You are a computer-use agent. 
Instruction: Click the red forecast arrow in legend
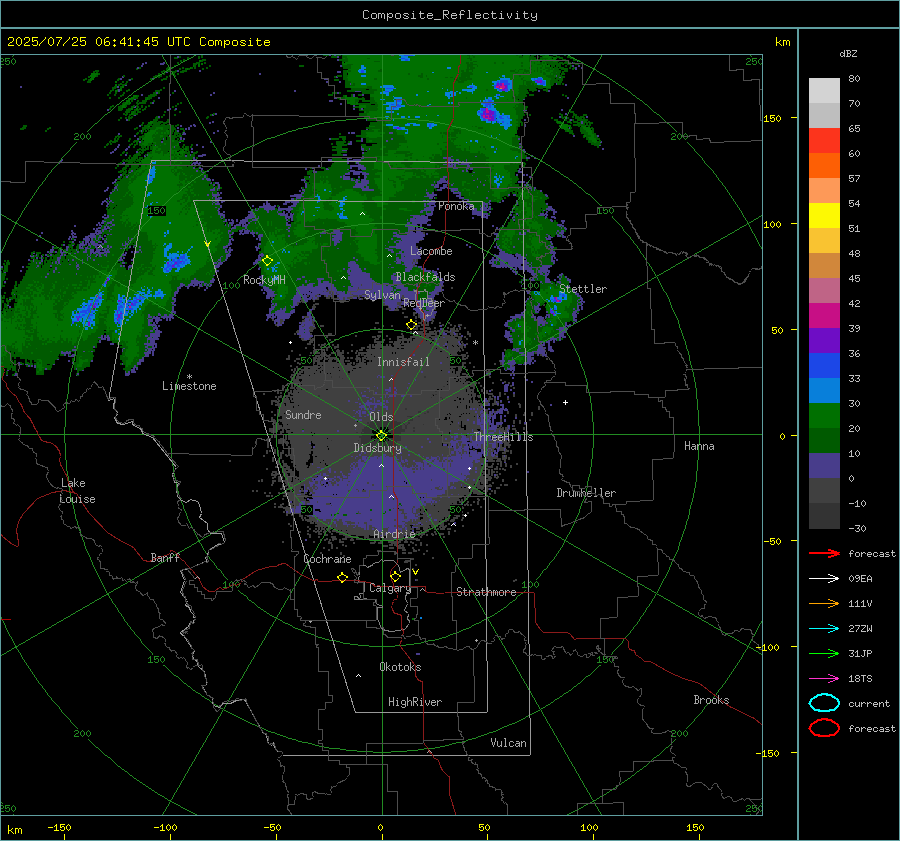point(824,553)
